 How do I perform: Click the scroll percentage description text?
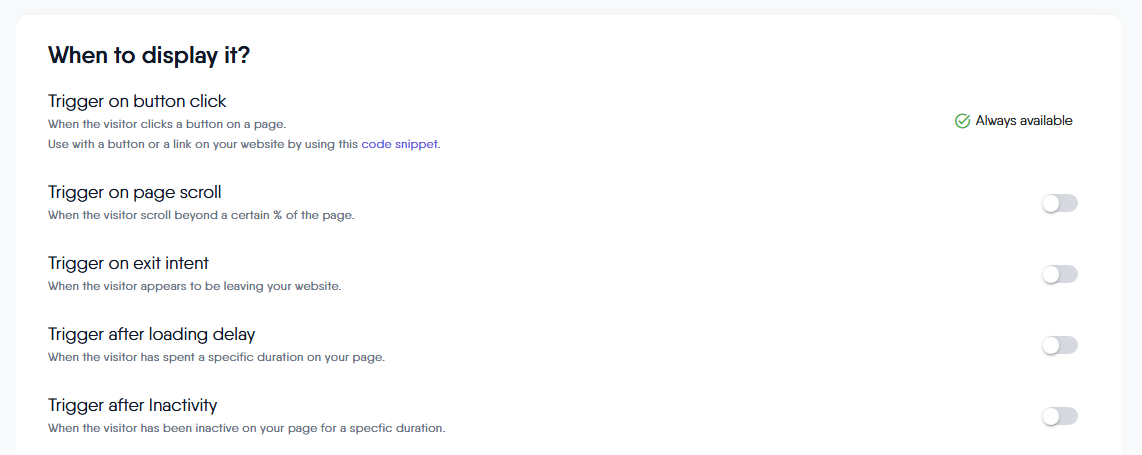[x=201, y=215]
